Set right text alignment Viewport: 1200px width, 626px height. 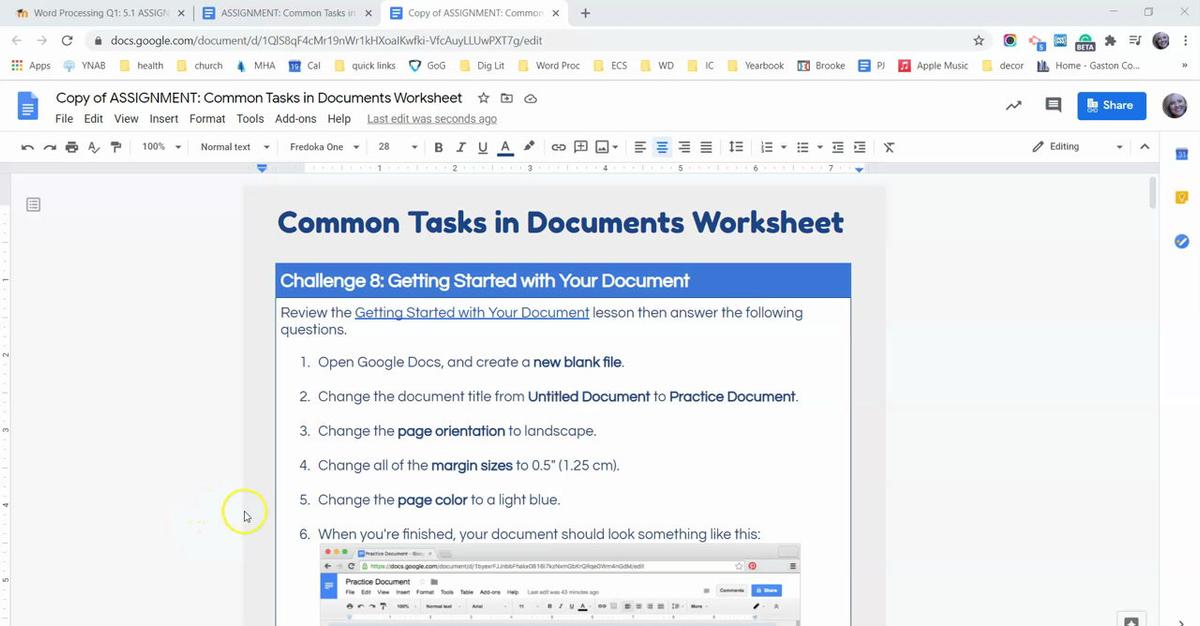coord(684,147)
